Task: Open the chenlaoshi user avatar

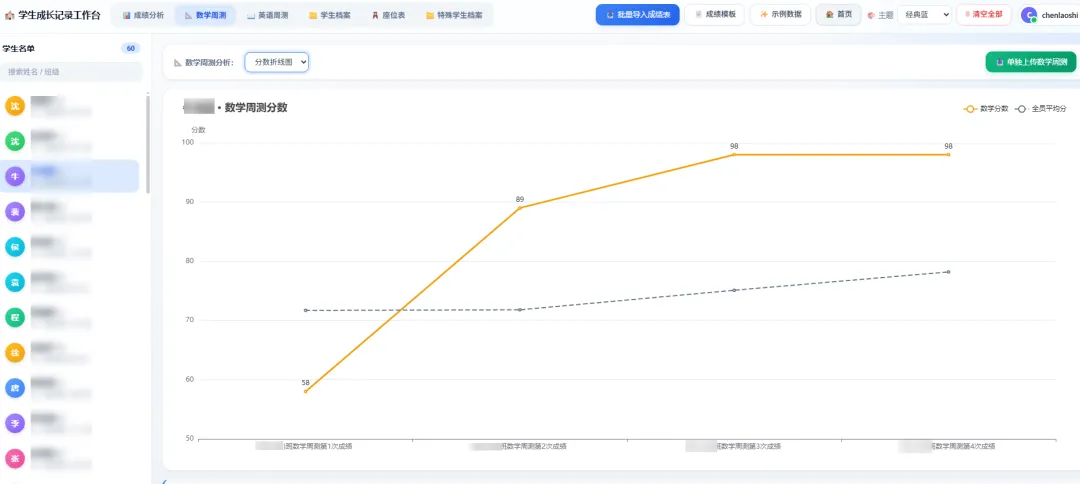Action: tap(1028, 15)
